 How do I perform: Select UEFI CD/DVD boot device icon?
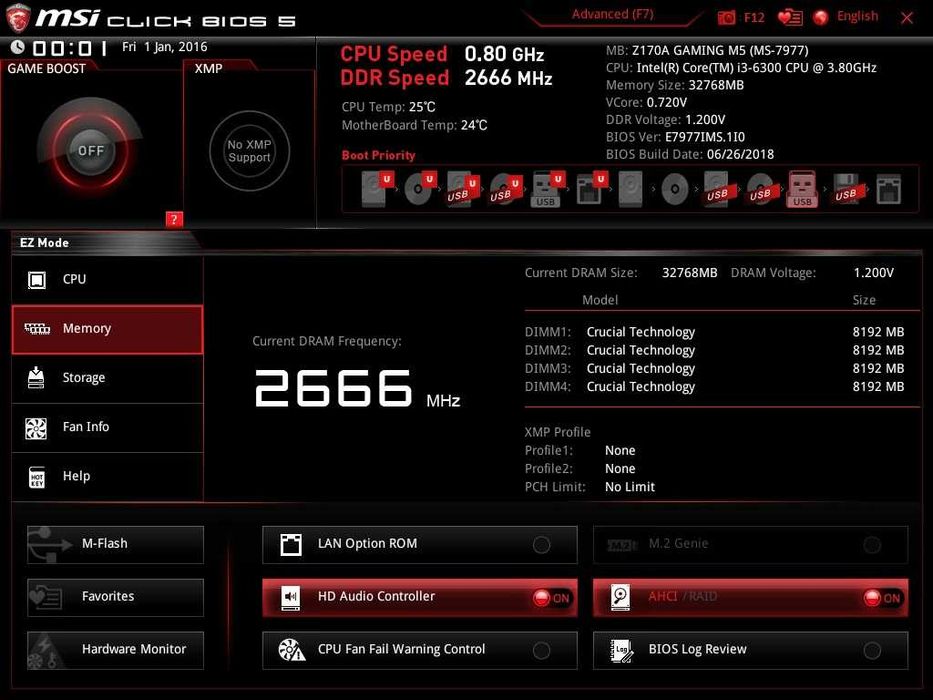[x=421, y=189]
